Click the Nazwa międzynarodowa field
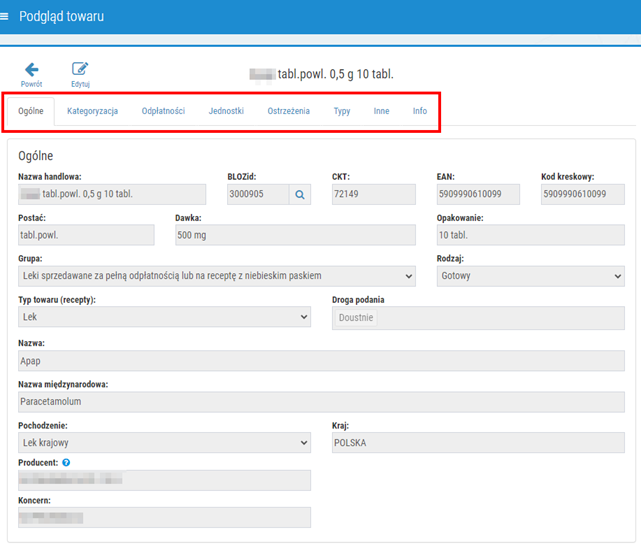641x544 pixels. pos(321,401)
